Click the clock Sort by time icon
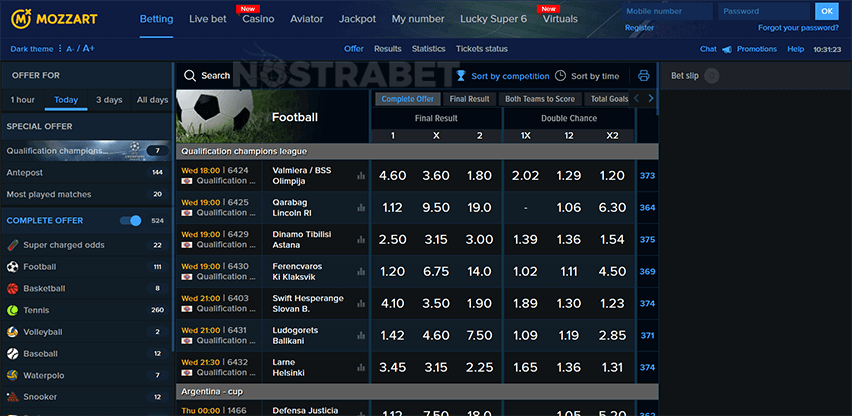Viewport: 852px width, 416px height. (x=560, y=76)
